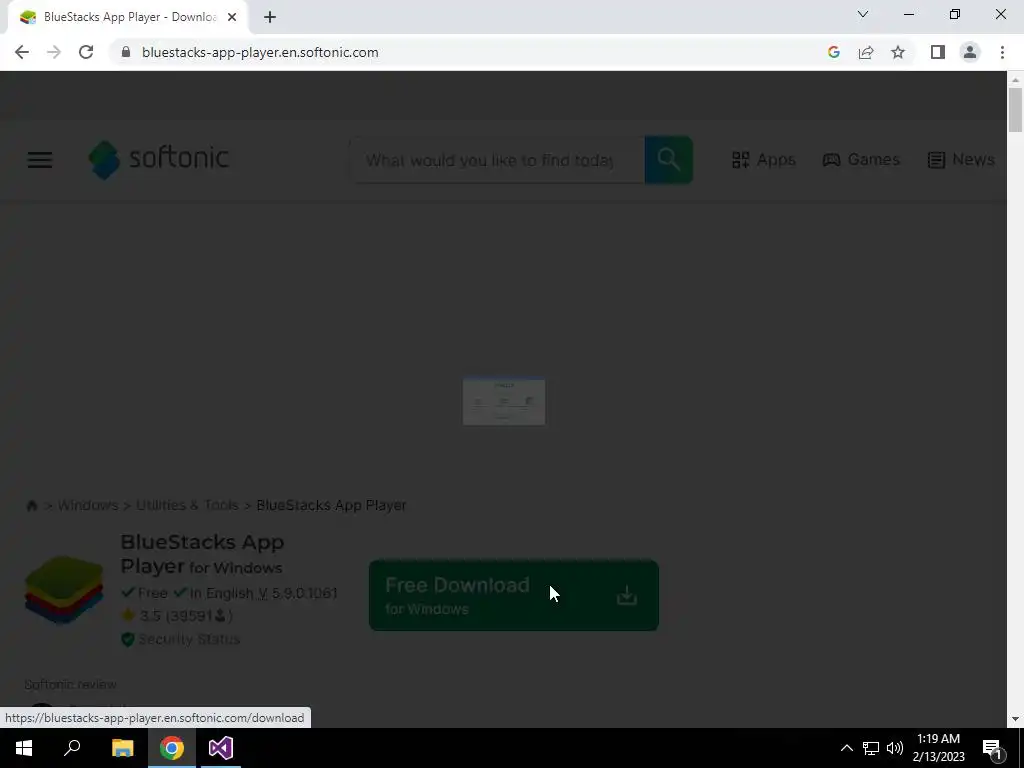Open the Apps section
This screenshot has height=768, width=1024.
pos(763,159)
